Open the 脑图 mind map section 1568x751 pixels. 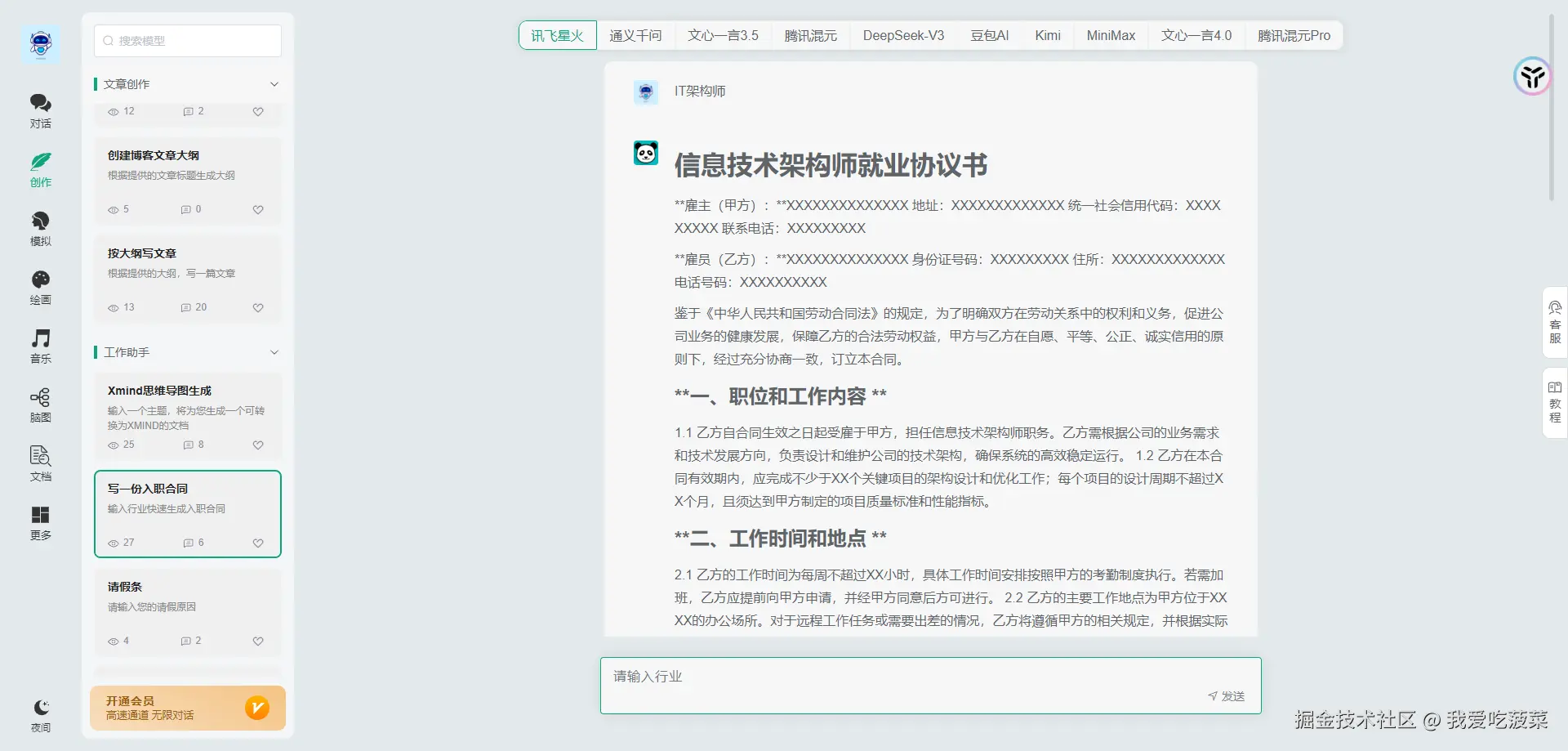pos(41,405)
